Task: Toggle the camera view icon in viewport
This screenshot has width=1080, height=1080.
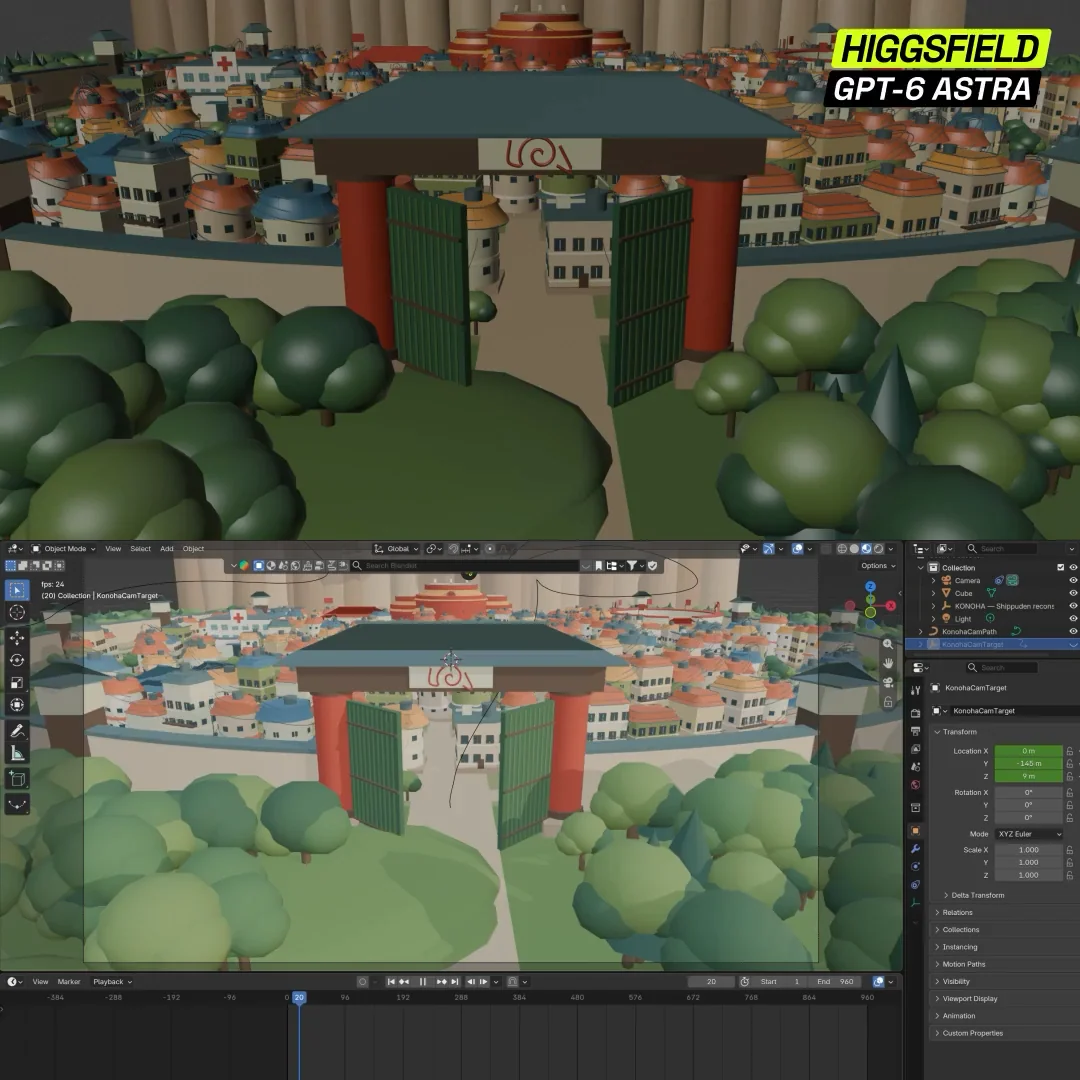Action: point(888,682)
